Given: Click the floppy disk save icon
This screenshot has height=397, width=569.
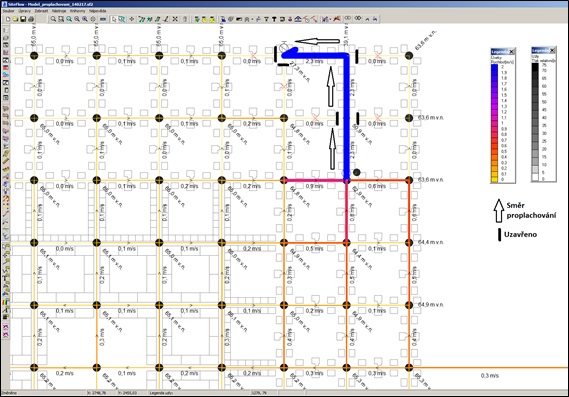Looking at the screenshot, I should click(x=23, y=19).
